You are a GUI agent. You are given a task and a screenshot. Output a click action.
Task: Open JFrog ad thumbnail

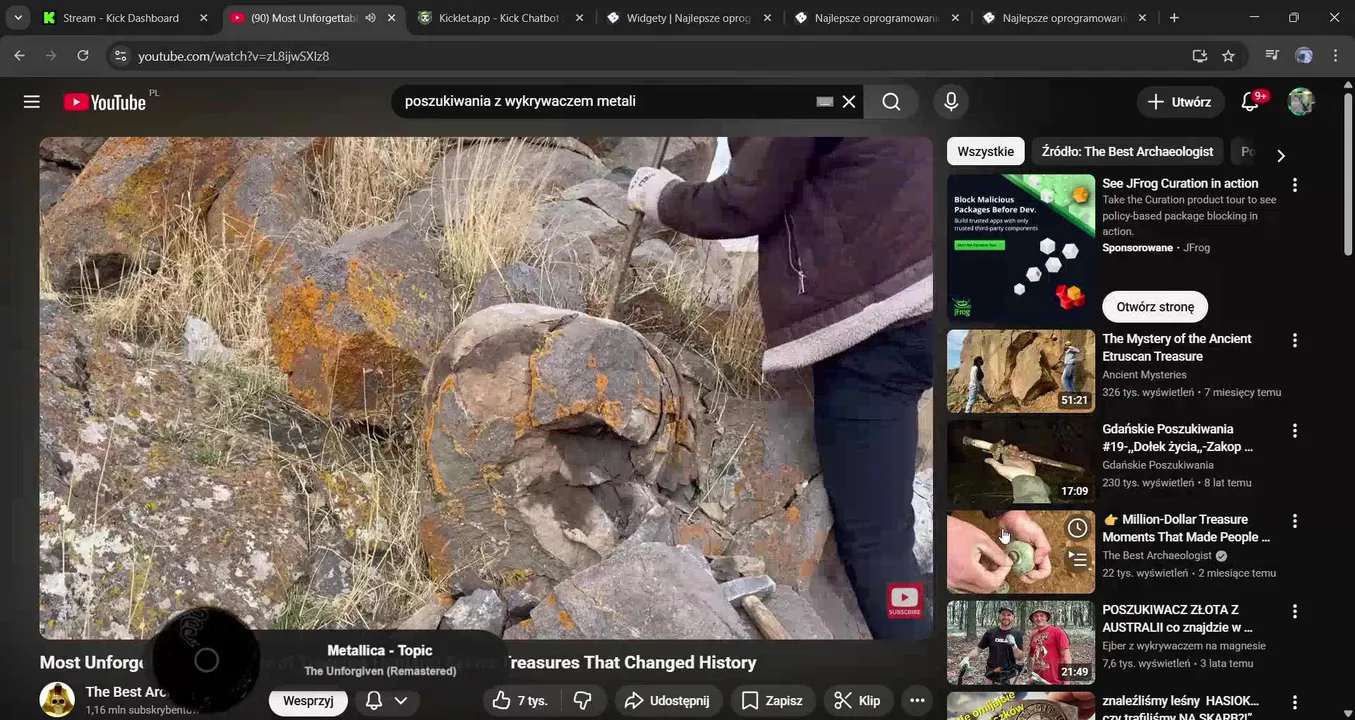[x=1021, y=249]
